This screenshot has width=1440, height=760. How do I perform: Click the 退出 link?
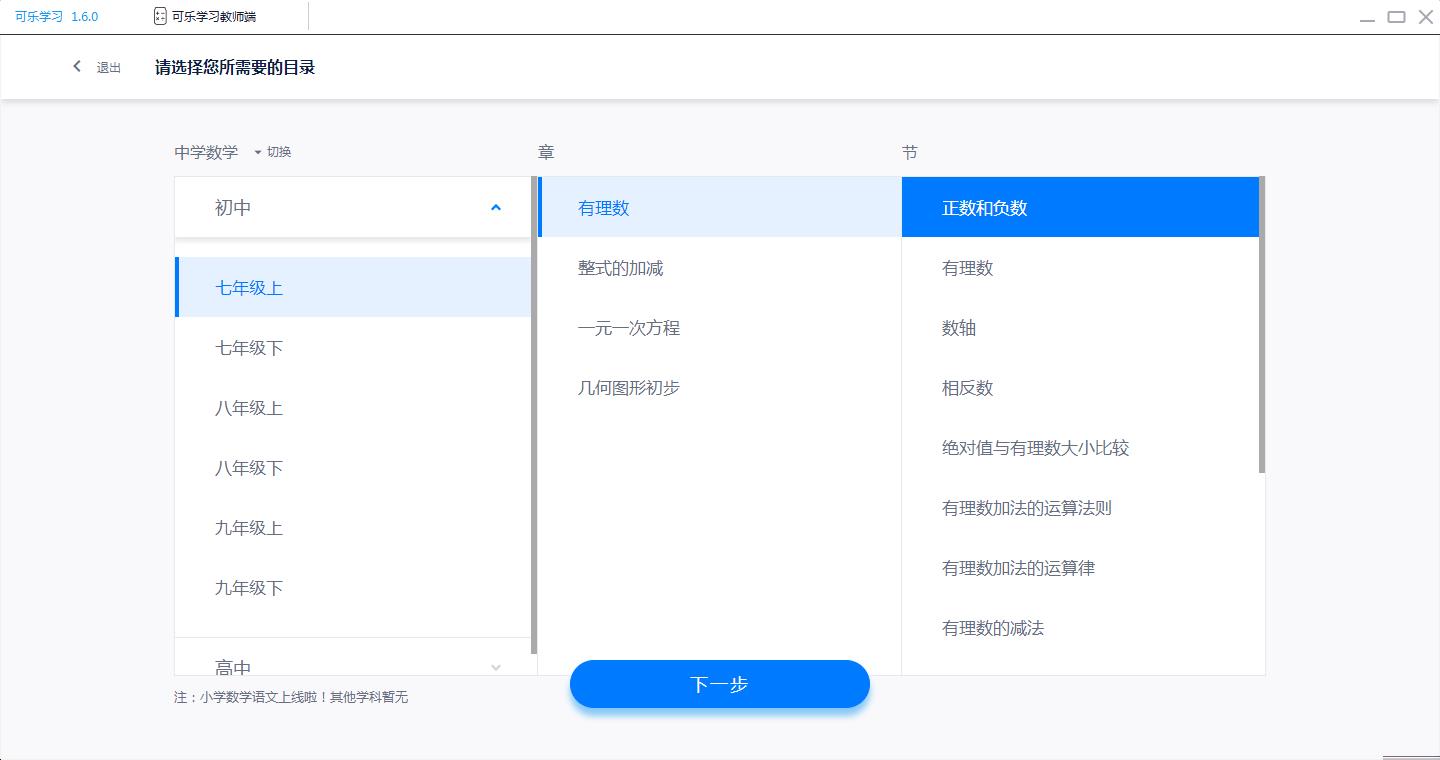click(108, 68)
